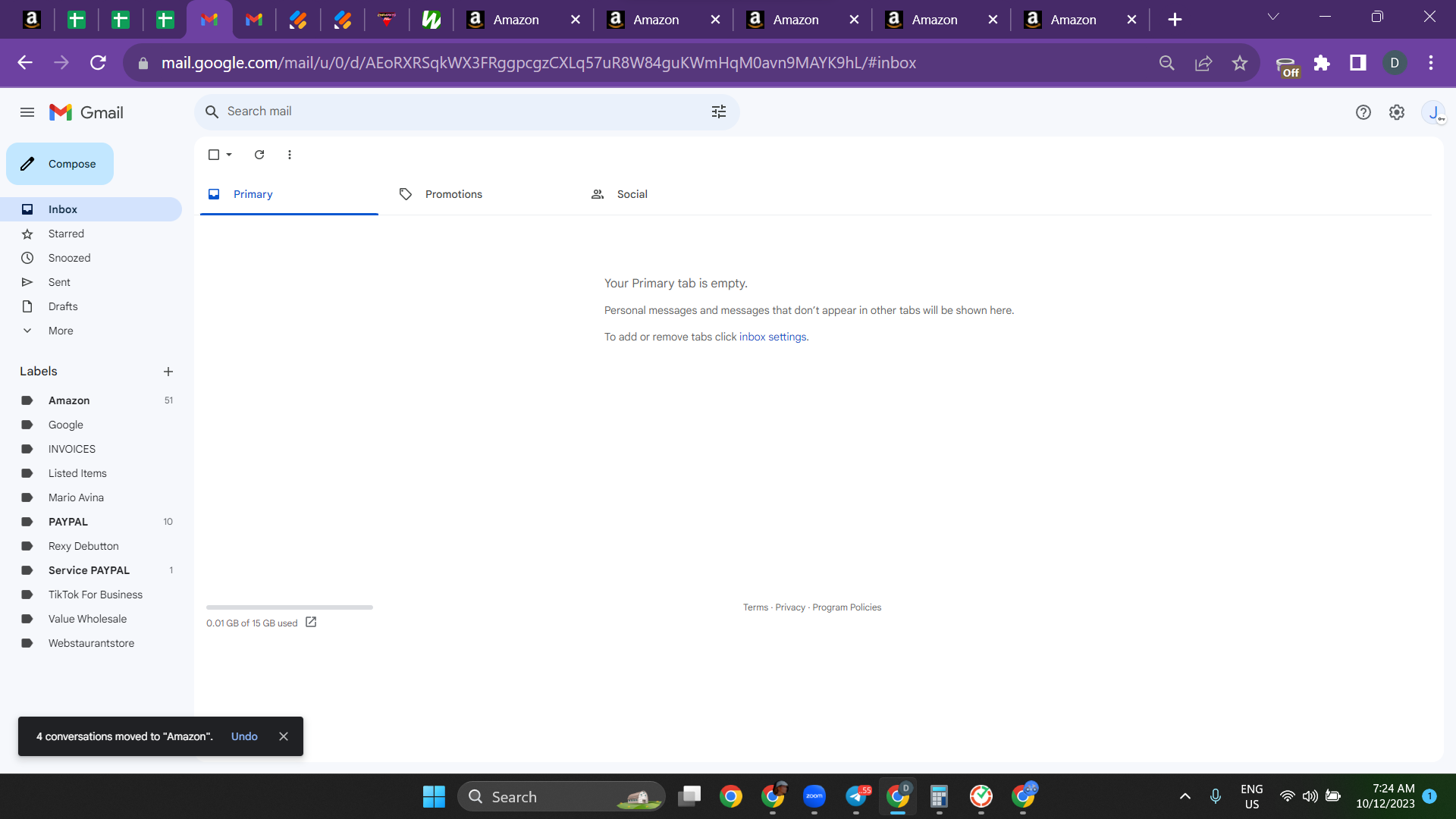
Task: Open Task View on taskbar
Action: (689, 796)
